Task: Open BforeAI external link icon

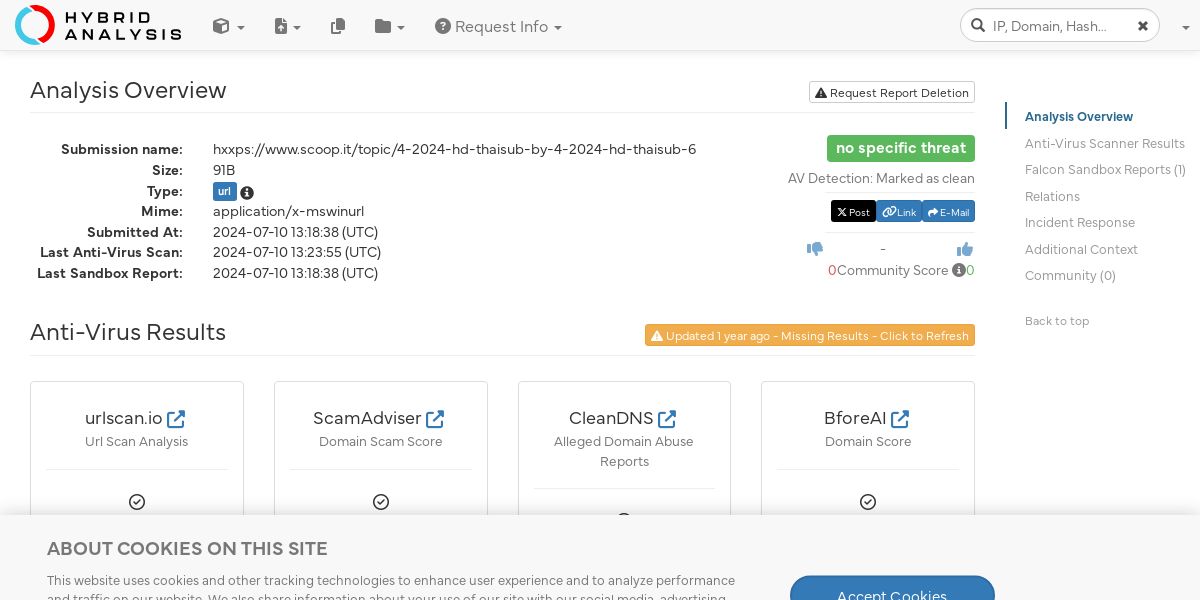Action: coord(900,419)
